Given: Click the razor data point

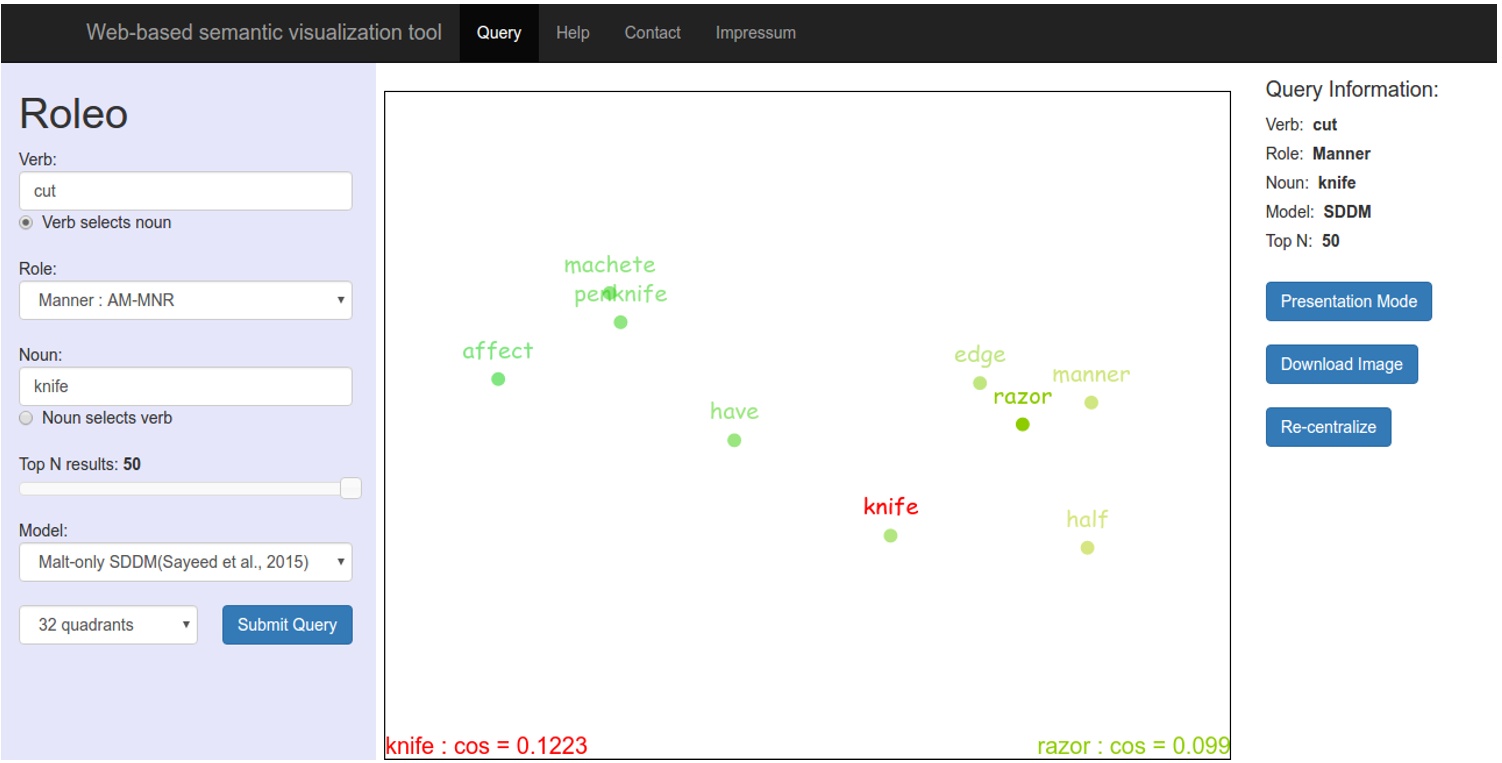Looking at the screenshot, I should point(1022,424).
